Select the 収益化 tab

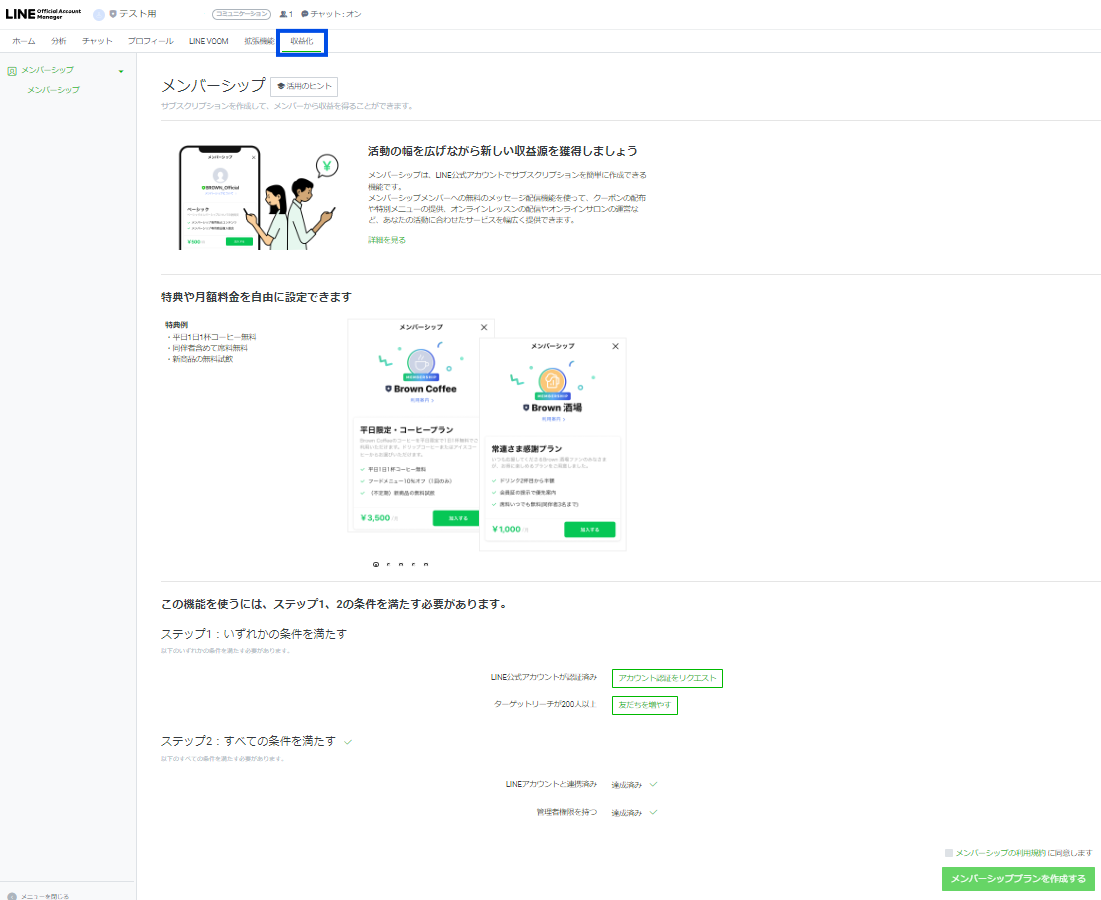[302, 41]
